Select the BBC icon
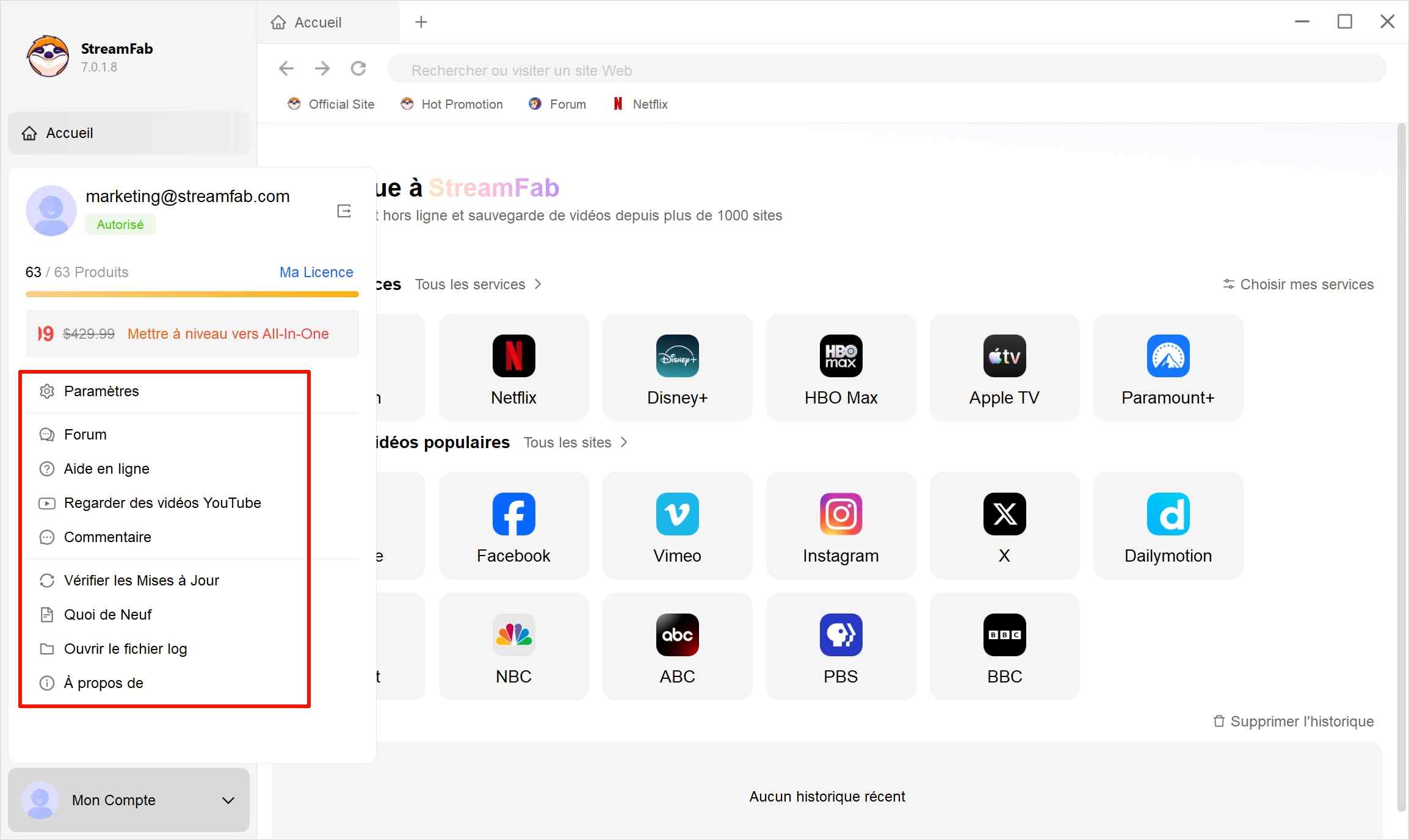This screenshot has height=840, width=1409. pyautogui.click(x=1004, y=645)
